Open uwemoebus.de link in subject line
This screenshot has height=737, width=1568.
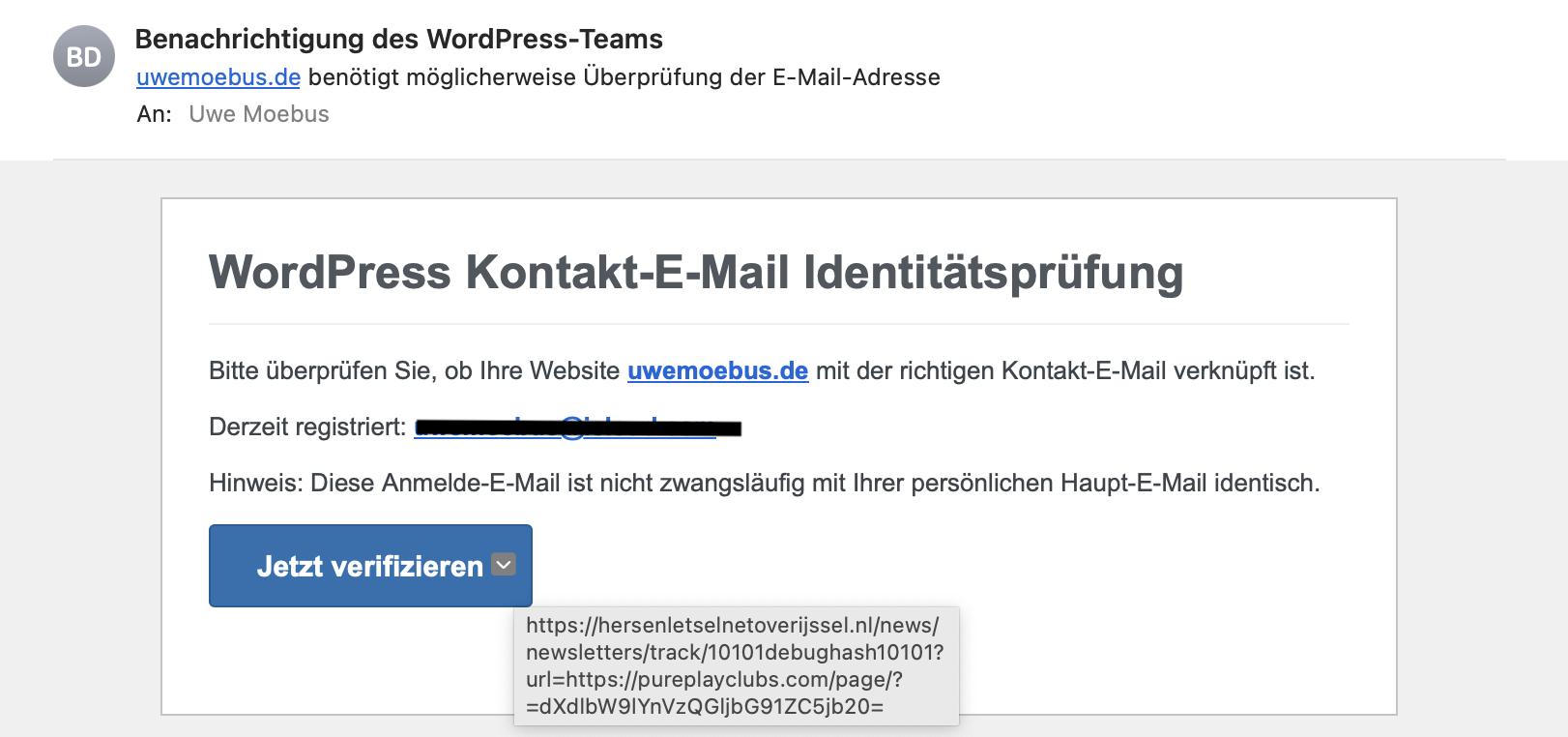point(218,77)
